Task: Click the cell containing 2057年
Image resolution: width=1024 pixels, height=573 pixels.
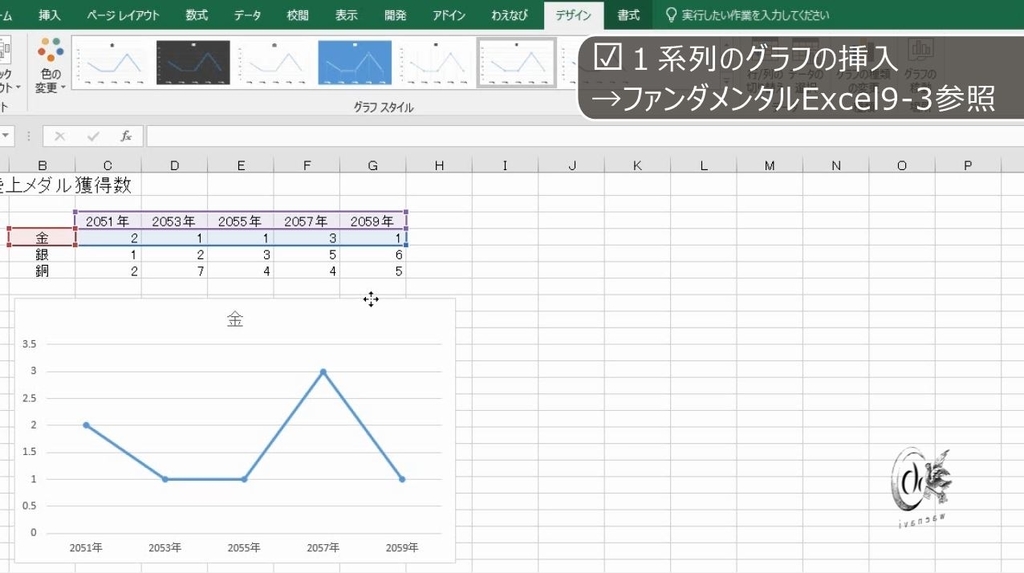Action: coord(307,221)
